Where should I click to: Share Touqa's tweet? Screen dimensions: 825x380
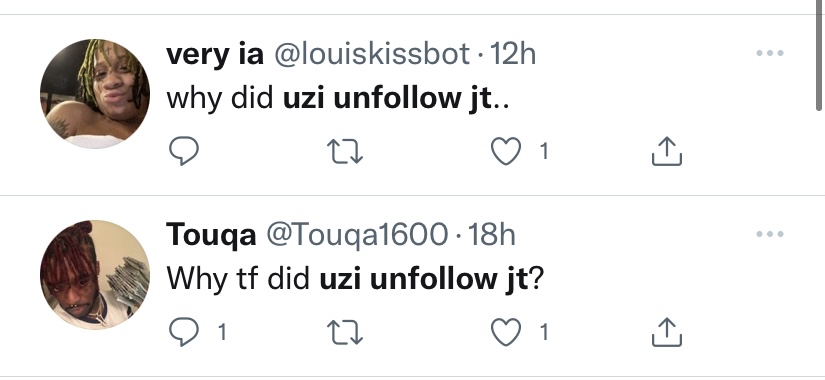667,332
